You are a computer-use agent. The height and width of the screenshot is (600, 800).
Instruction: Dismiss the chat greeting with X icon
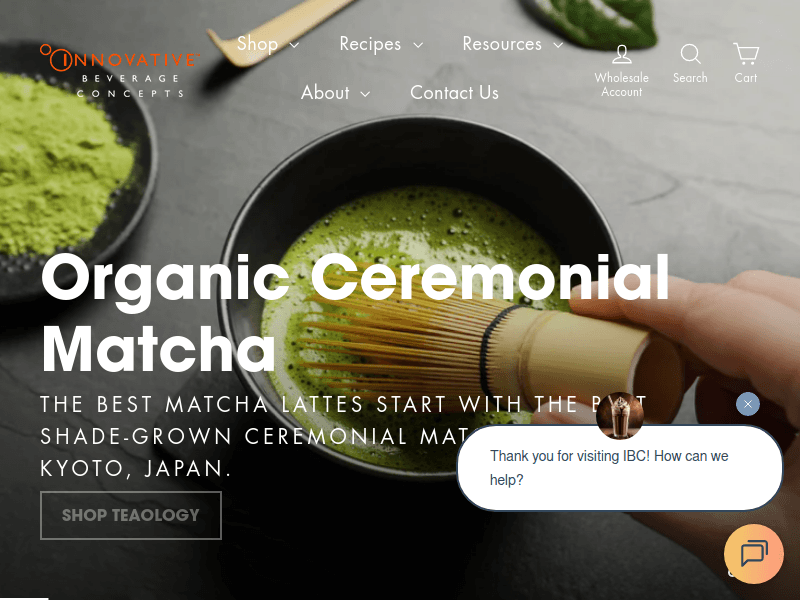point(748,404)
